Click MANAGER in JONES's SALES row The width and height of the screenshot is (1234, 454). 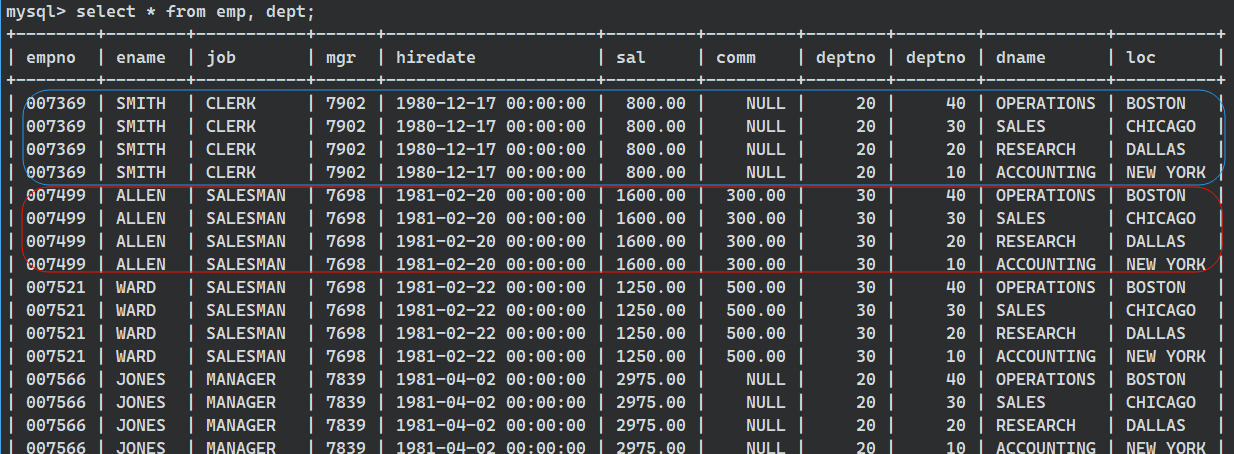[241, 402]
